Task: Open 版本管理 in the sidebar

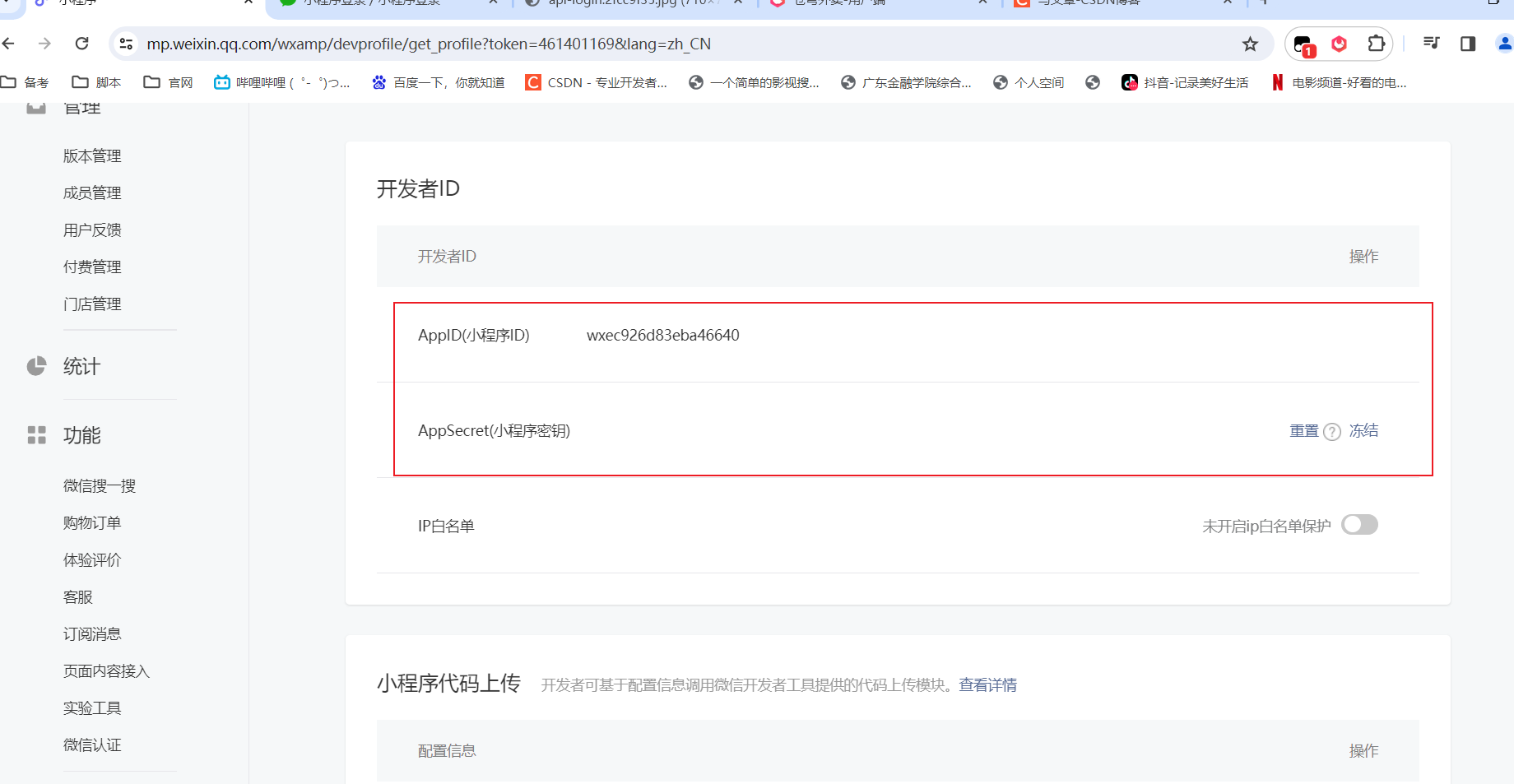Action: pos(92,156)
